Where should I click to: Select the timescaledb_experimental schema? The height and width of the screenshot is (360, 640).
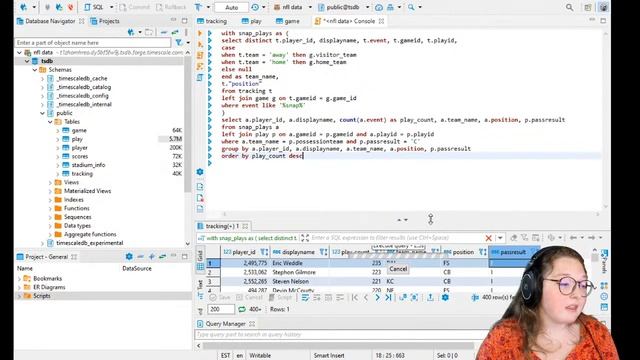click(89, 243)
